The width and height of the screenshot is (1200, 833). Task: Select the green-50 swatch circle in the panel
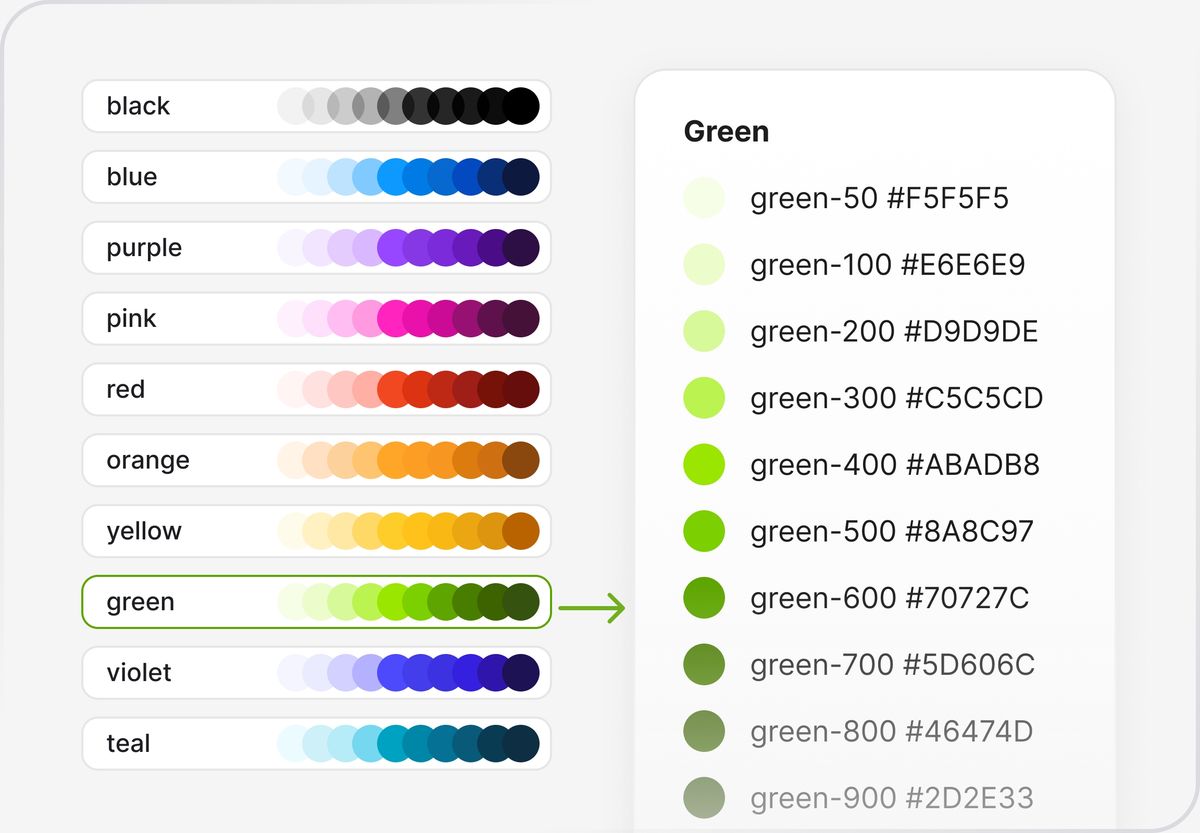pos(704,198)
